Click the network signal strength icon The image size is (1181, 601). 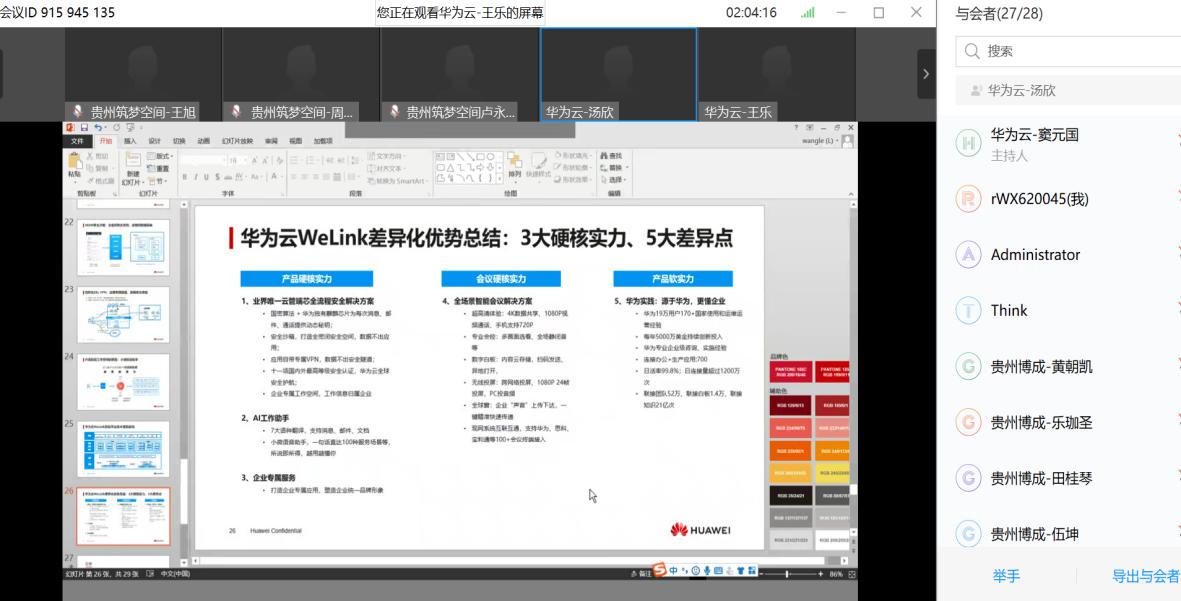[807, 12]
